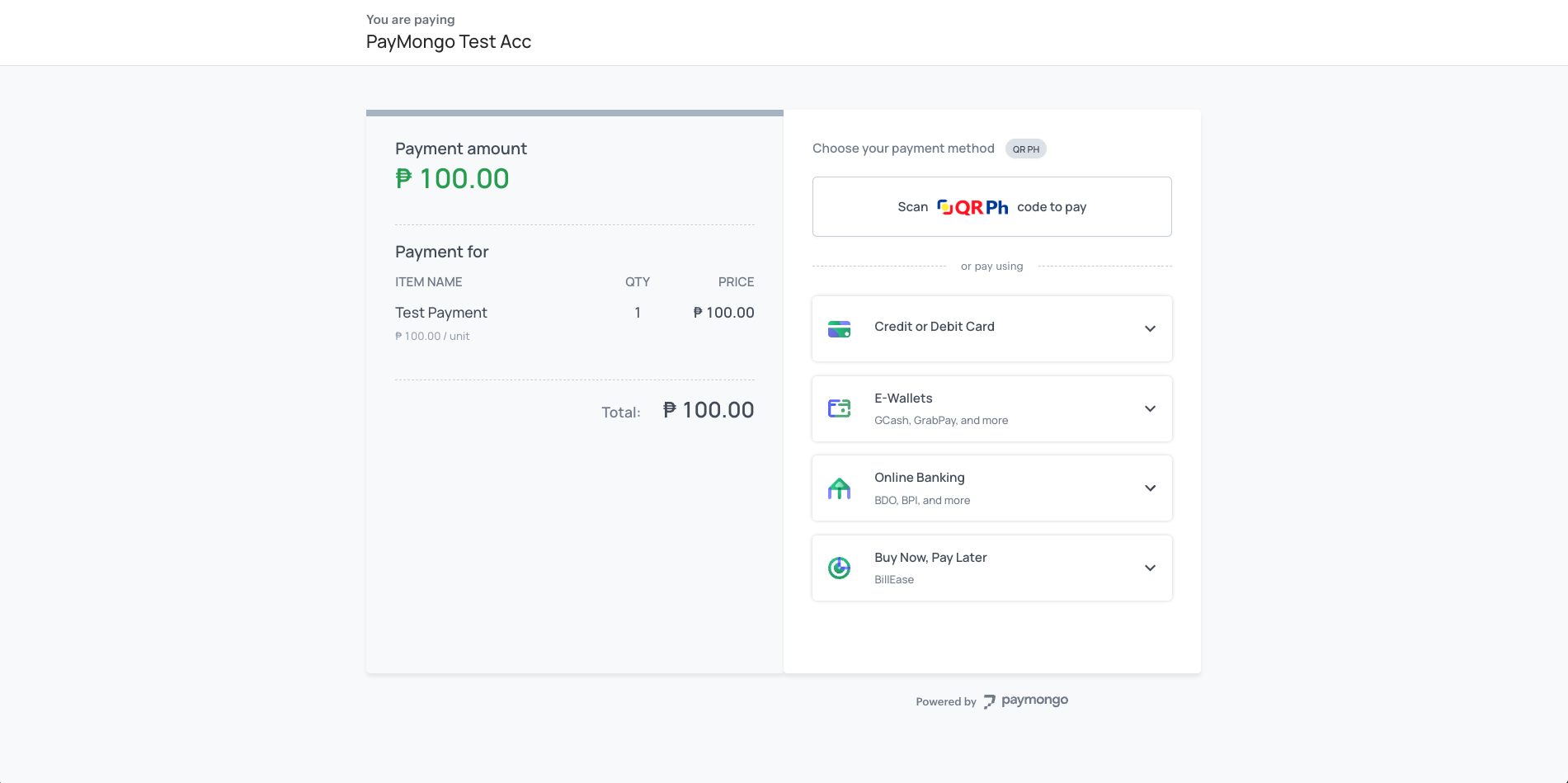Expand the Credit or Debit Card chevron

[x=1150, y=328]
